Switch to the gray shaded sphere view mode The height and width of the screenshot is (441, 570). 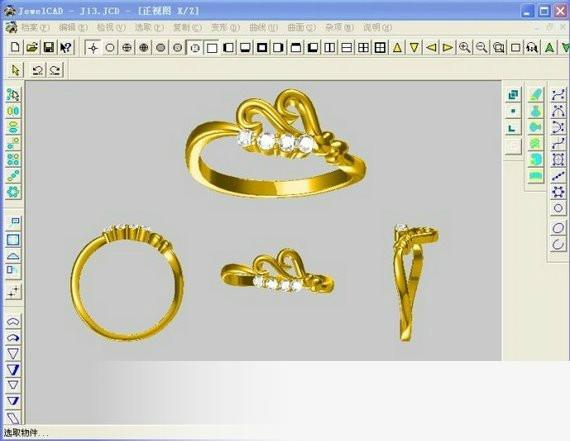click(160, 48)
